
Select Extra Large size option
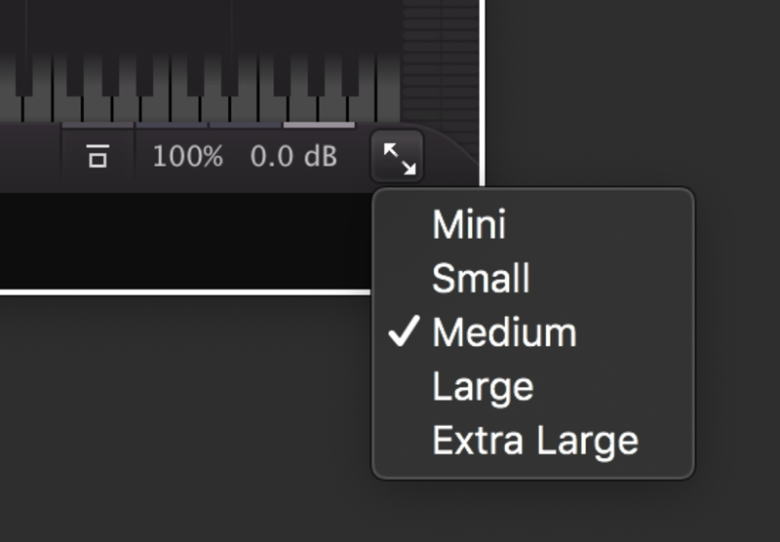(x=533, y=441)
